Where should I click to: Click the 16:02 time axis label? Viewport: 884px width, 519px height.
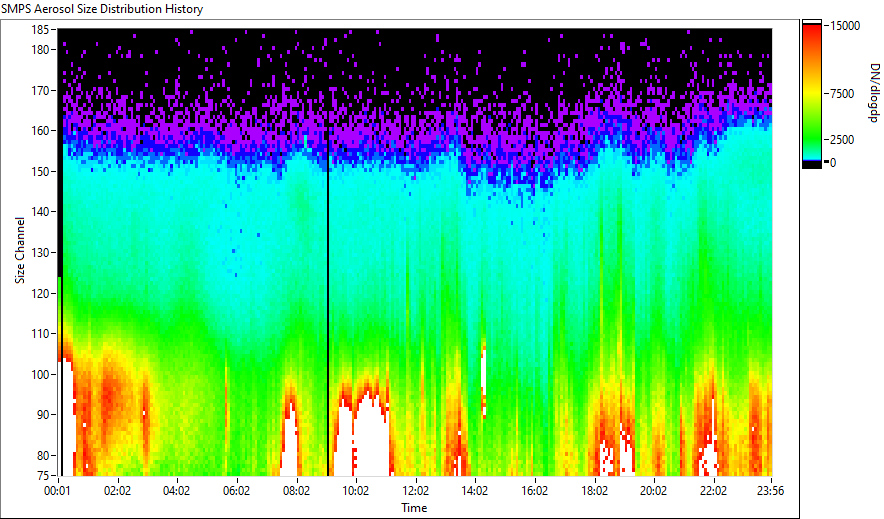534,491
